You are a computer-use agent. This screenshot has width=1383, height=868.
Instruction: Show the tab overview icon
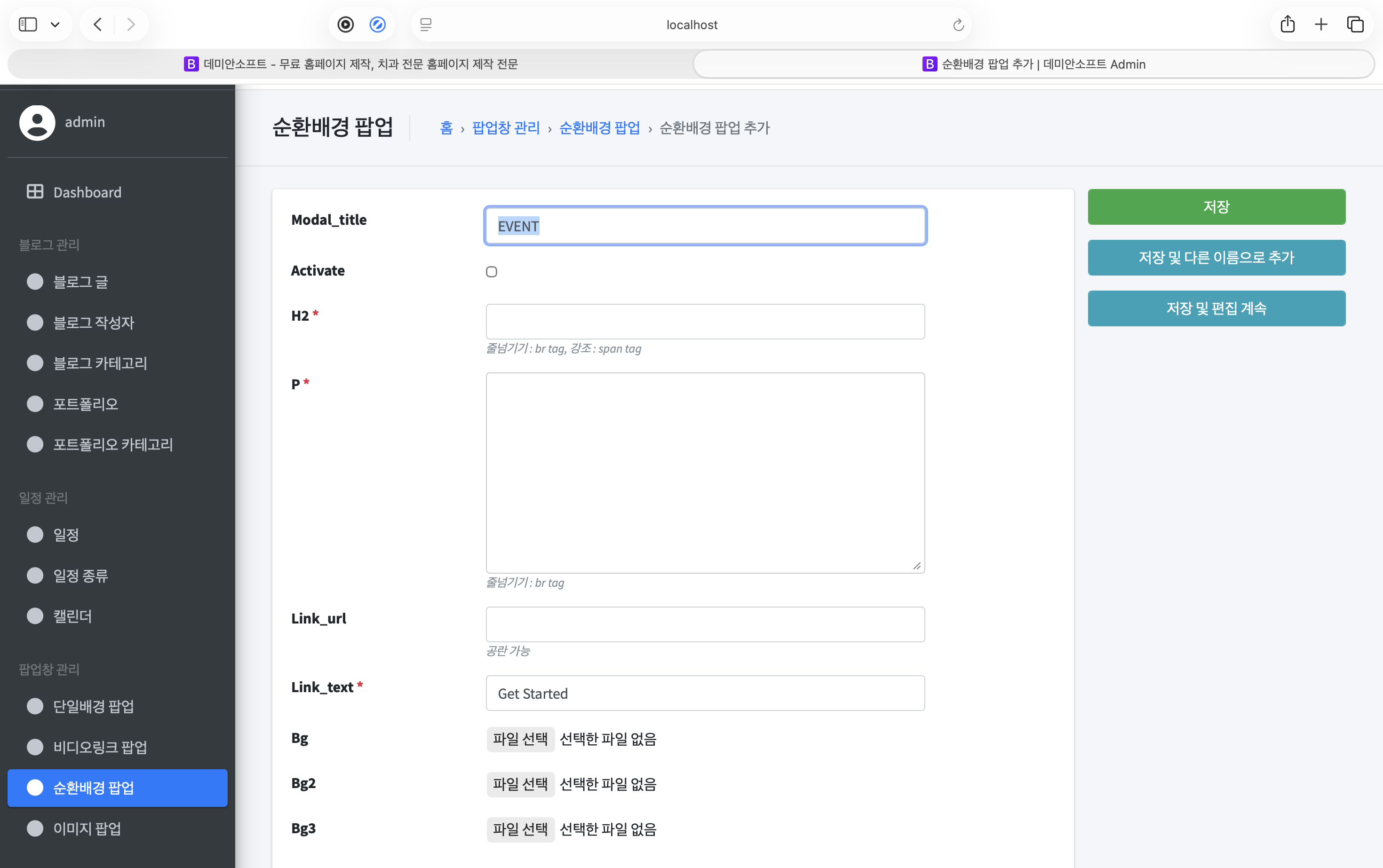pyautogui.click(x=1355, y=24)
